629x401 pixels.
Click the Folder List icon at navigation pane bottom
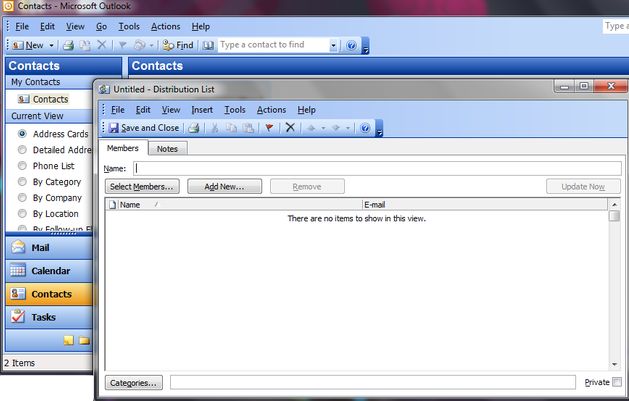click(x=84, y=341)
